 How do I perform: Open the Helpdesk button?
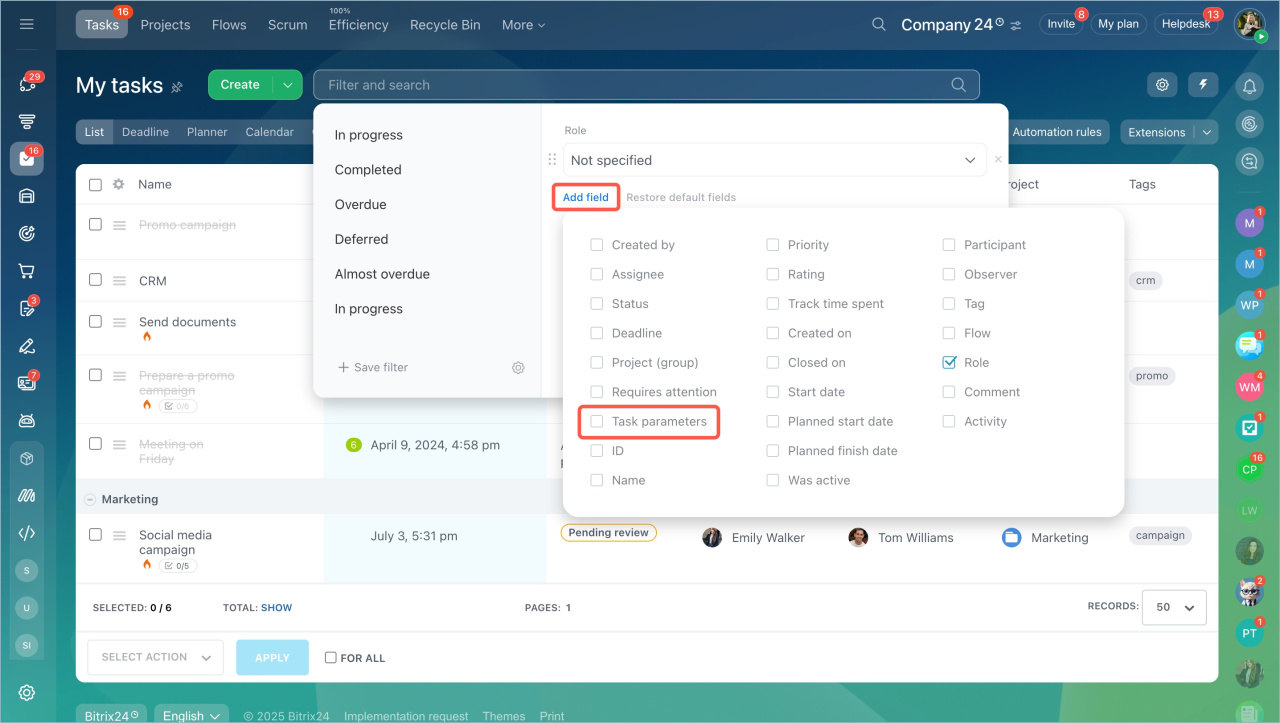point(1185,24)
